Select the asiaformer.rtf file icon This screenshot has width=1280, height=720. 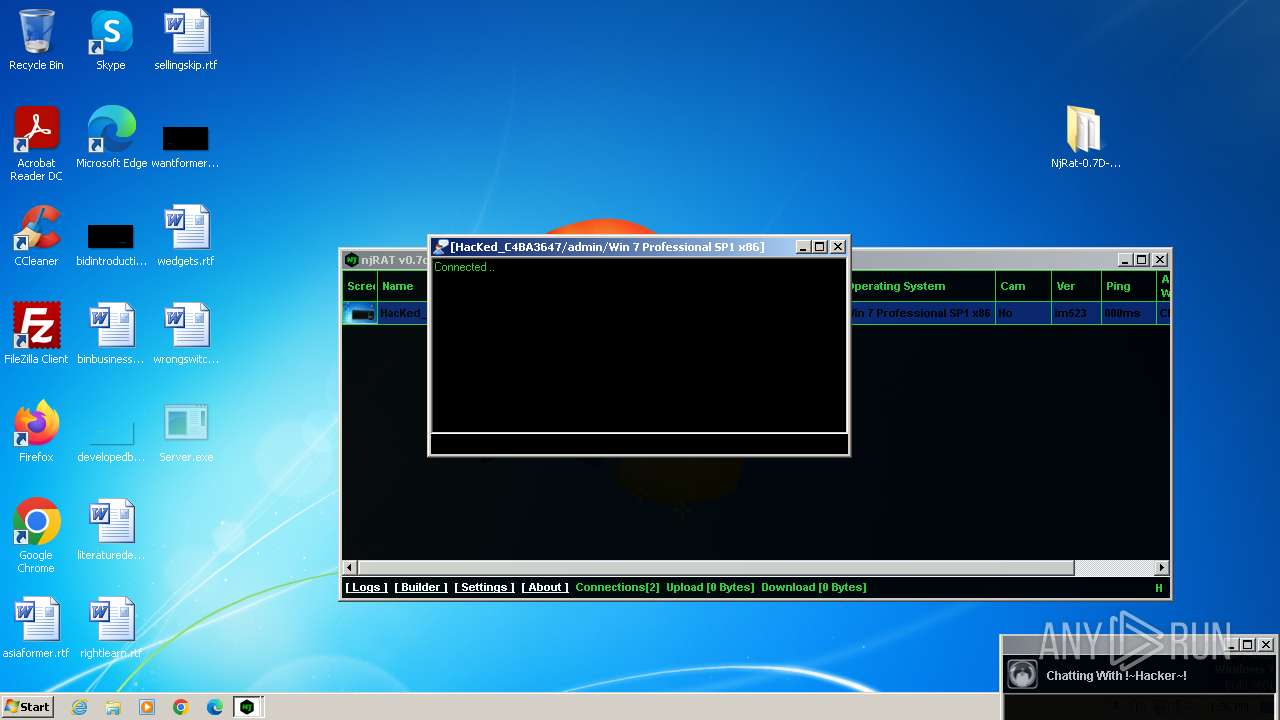tap(36, 628)
